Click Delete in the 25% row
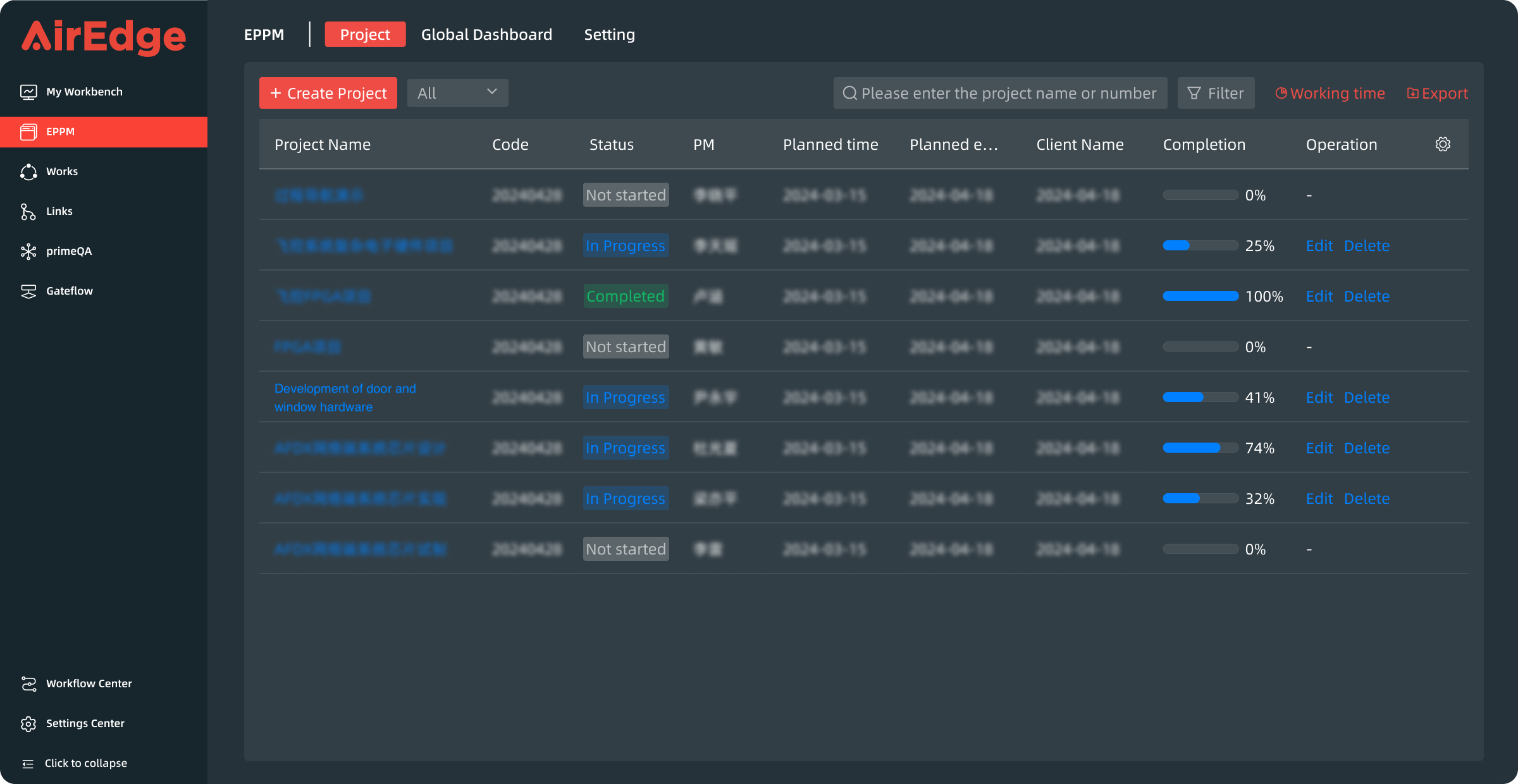Viewport: 1518px width, 784px height. tap(1367, 245)
